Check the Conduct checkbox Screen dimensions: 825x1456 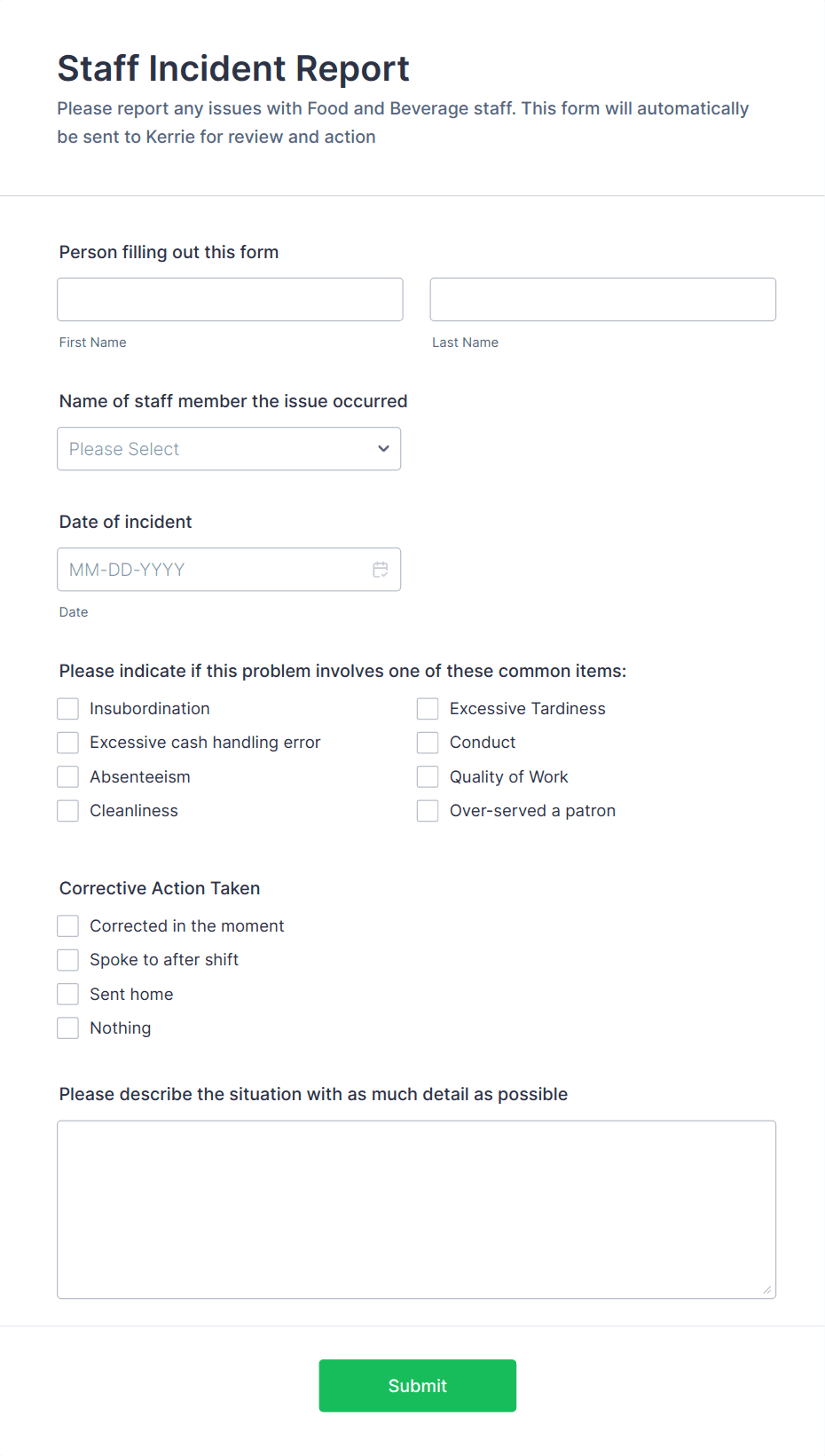428,742
